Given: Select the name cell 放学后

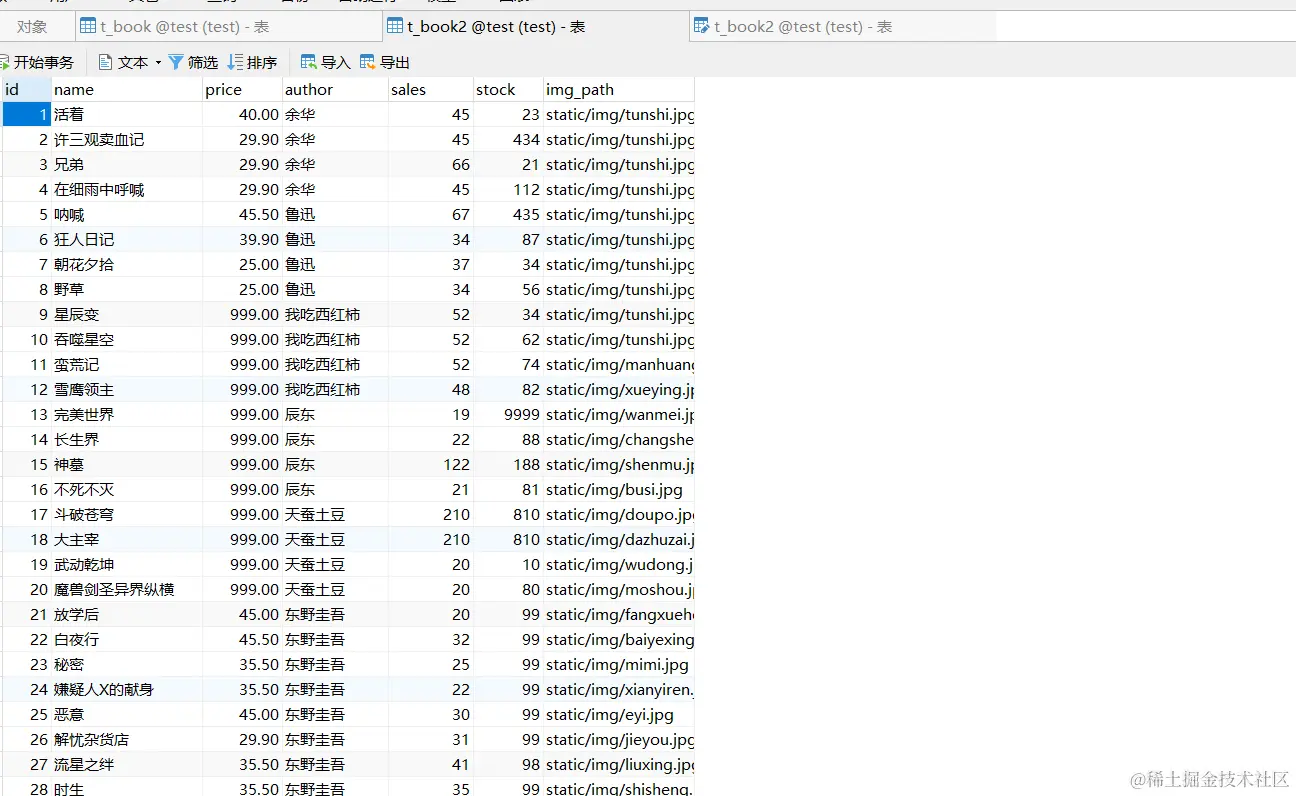Looking at the screenshot, I should tap(126, 614).
